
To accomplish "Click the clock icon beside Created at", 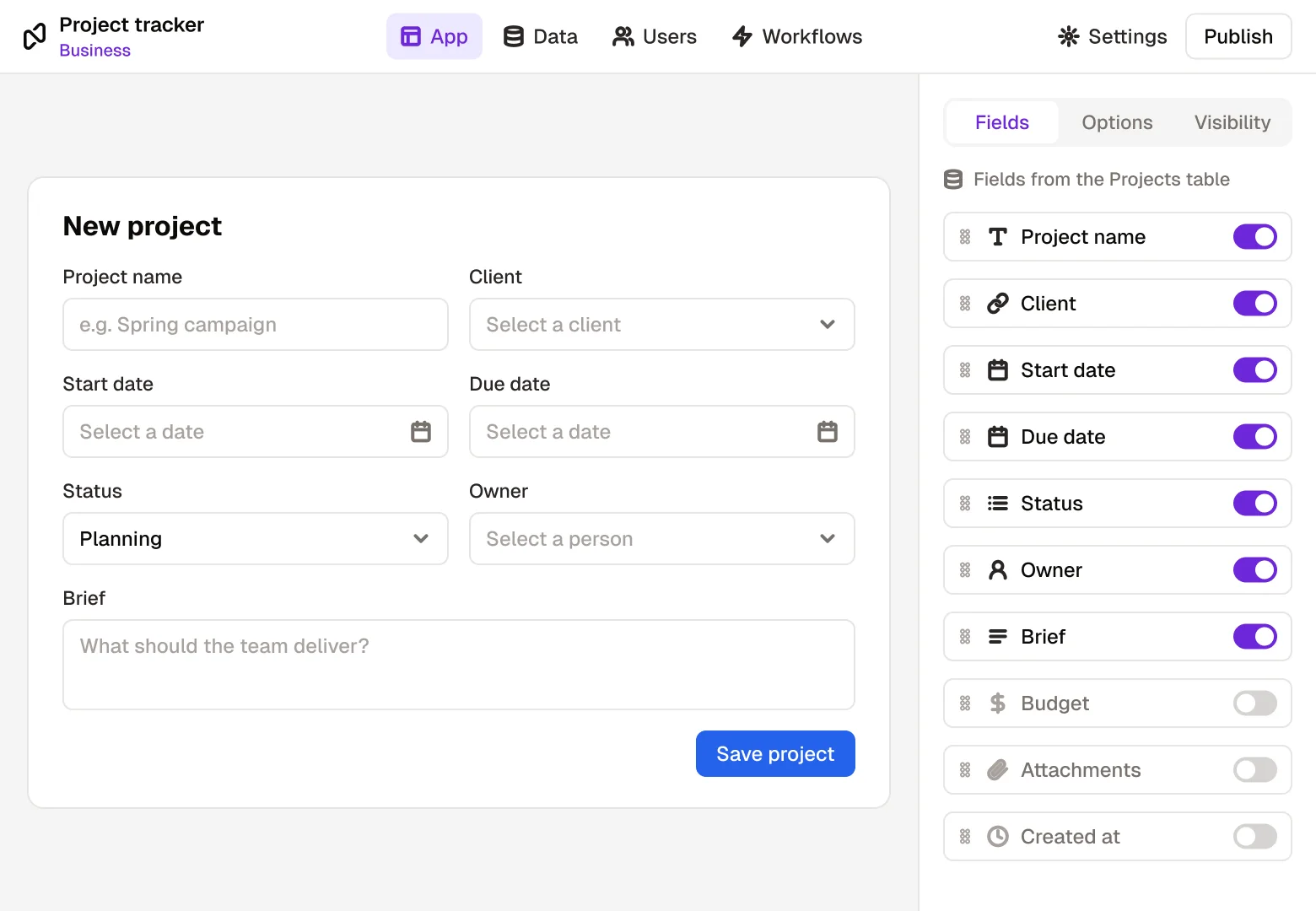I will [x=998, y=837].
